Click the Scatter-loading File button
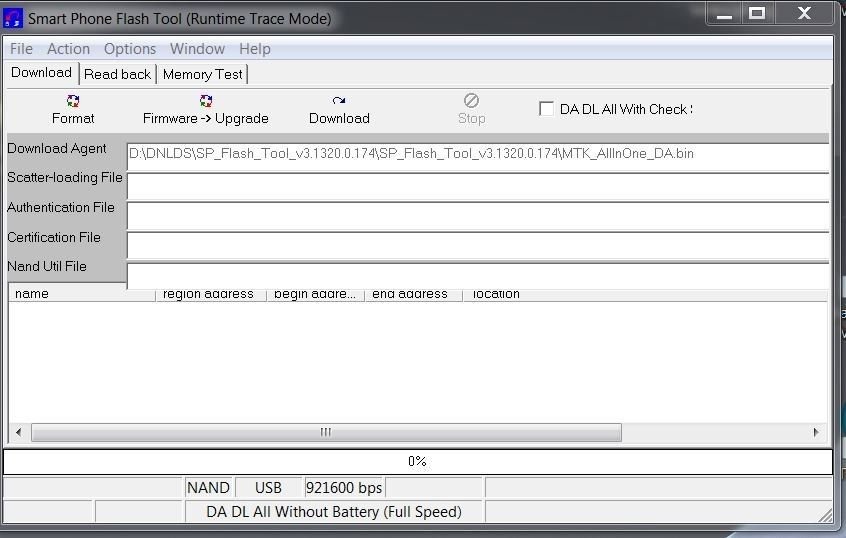 (65, 178)
